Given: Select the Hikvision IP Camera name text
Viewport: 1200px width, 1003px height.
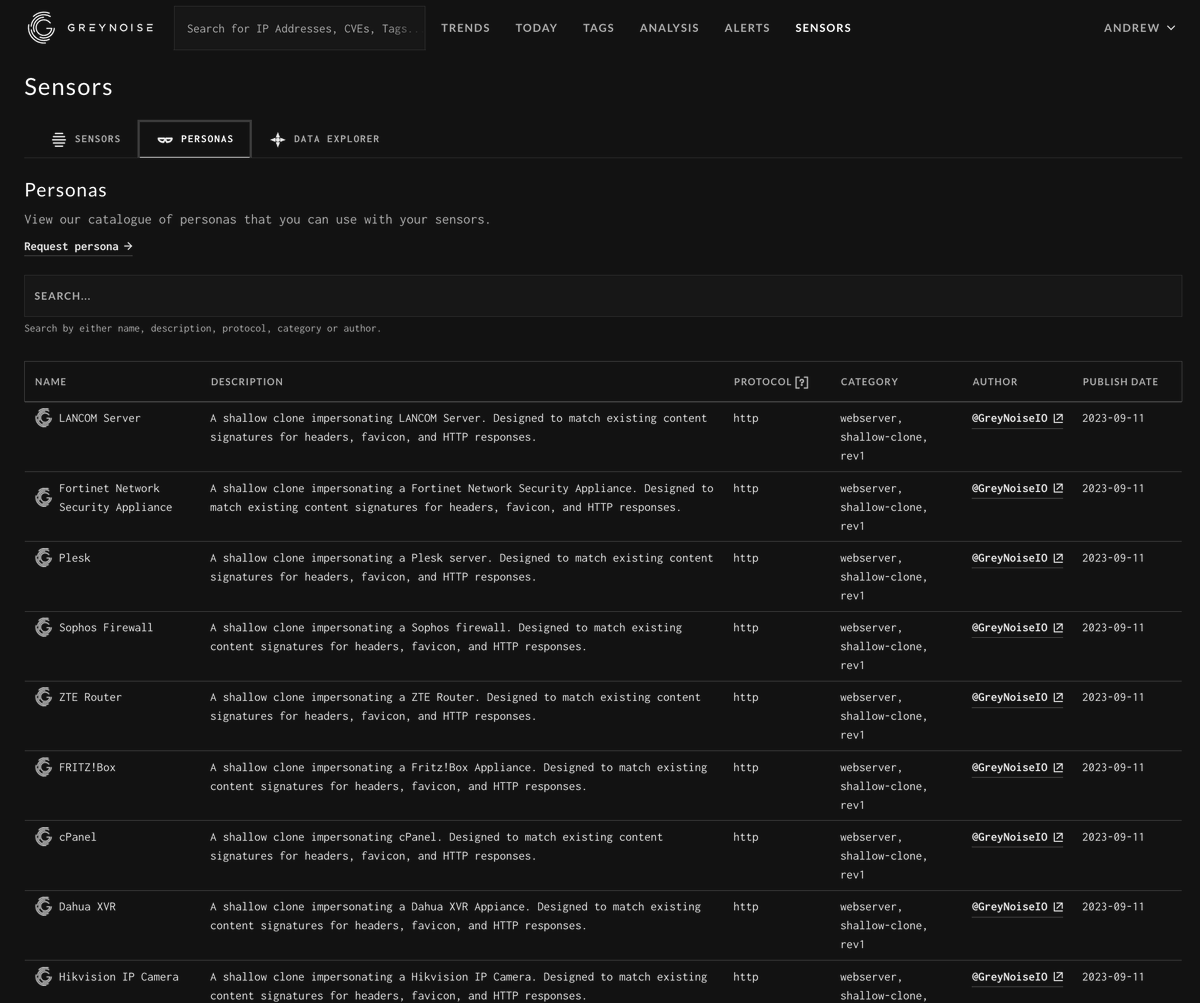Looking at the screenshot, I should click(119, 977).
